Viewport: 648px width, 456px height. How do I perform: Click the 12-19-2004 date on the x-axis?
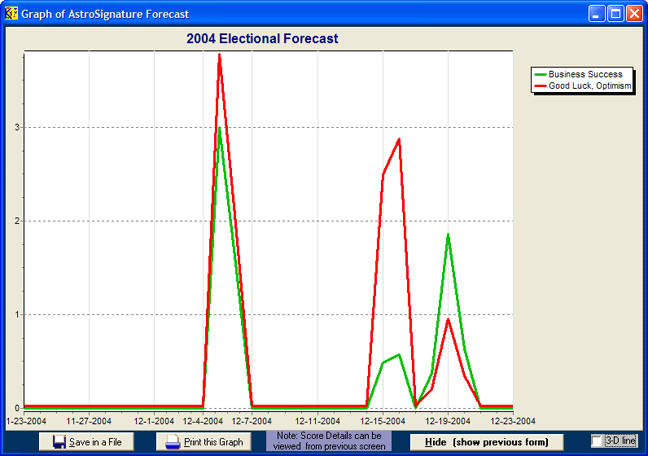pos(448,421)
